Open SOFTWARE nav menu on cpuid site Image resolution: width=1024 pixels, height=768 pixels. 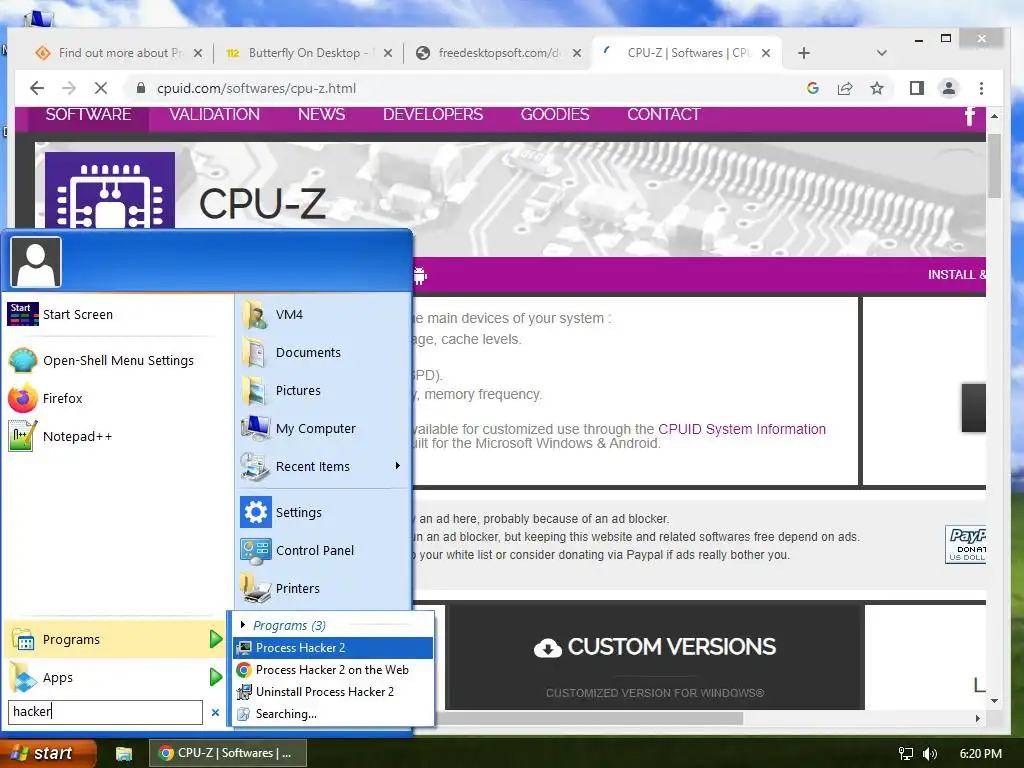pos(88,115)
